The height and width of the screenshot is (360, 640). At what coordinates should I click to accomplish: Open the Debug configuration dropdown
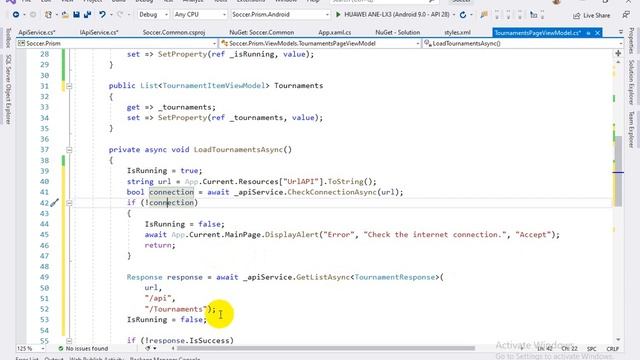click(x=153, y=15)
